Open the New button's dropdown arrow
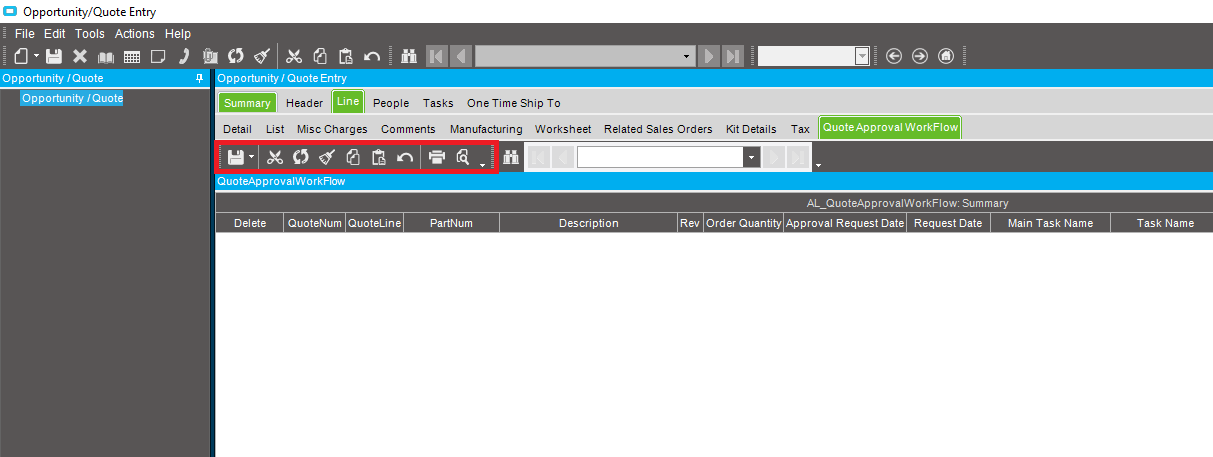The width and height of the screenshot is (1213, 457). coord(36,57)
